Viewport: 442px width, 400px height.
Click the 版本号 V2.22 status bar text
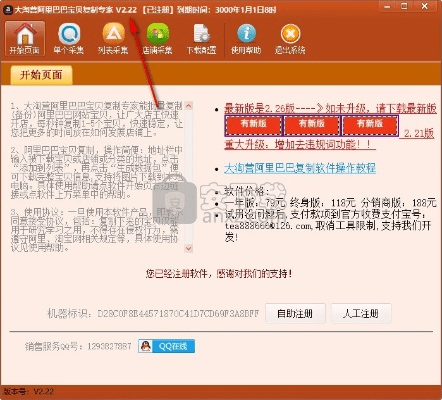pos(28,391)
